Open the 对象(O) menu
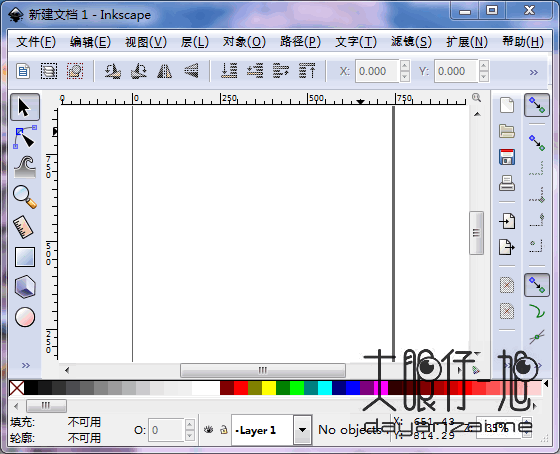This screenshot has width=560, height=454. point(244,42)
